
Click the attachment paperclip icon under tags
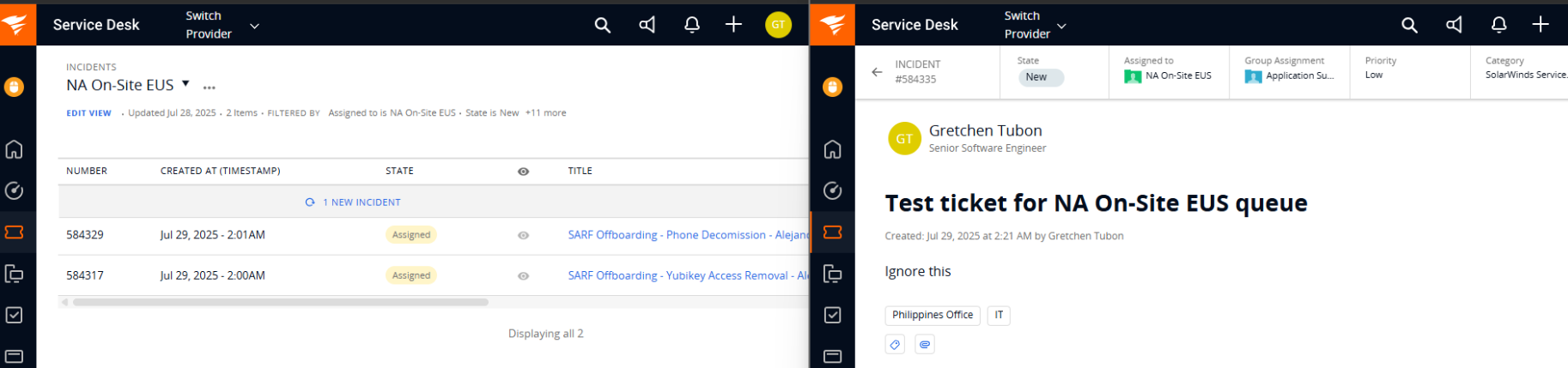[x=925, y=344]
